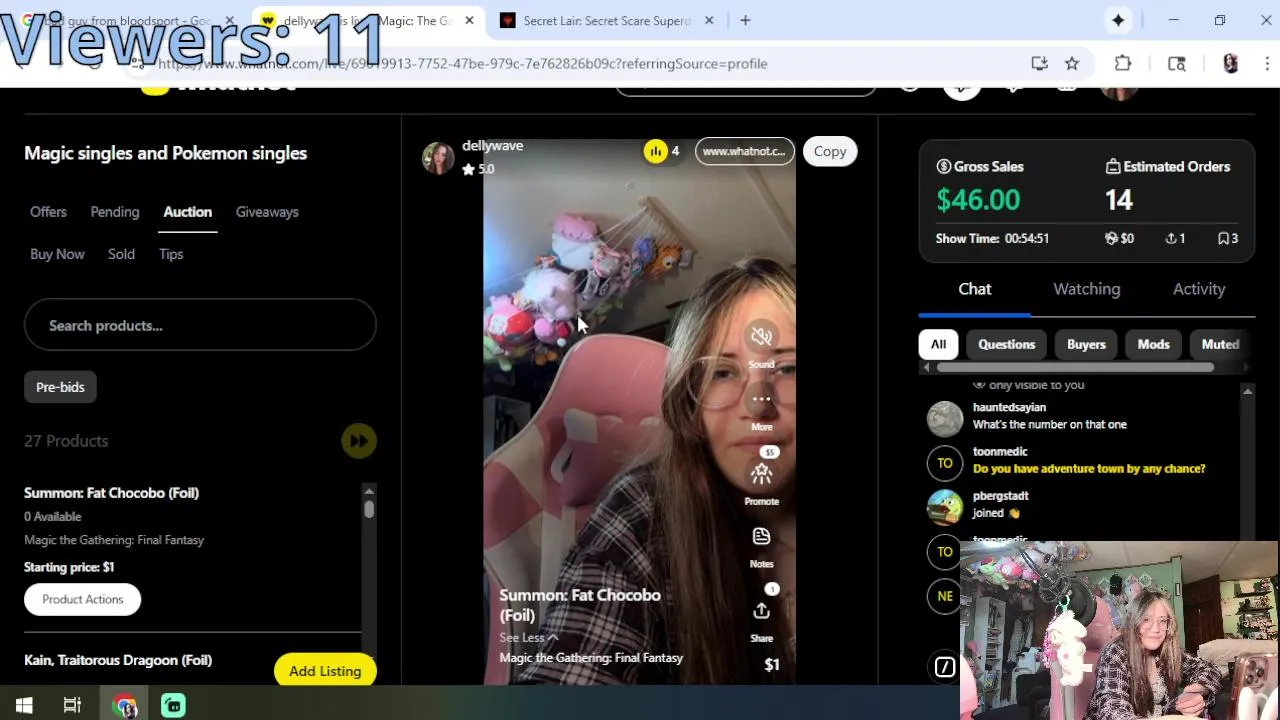Filter chat by Muted
The image size is (1280, 720).
1220,344
